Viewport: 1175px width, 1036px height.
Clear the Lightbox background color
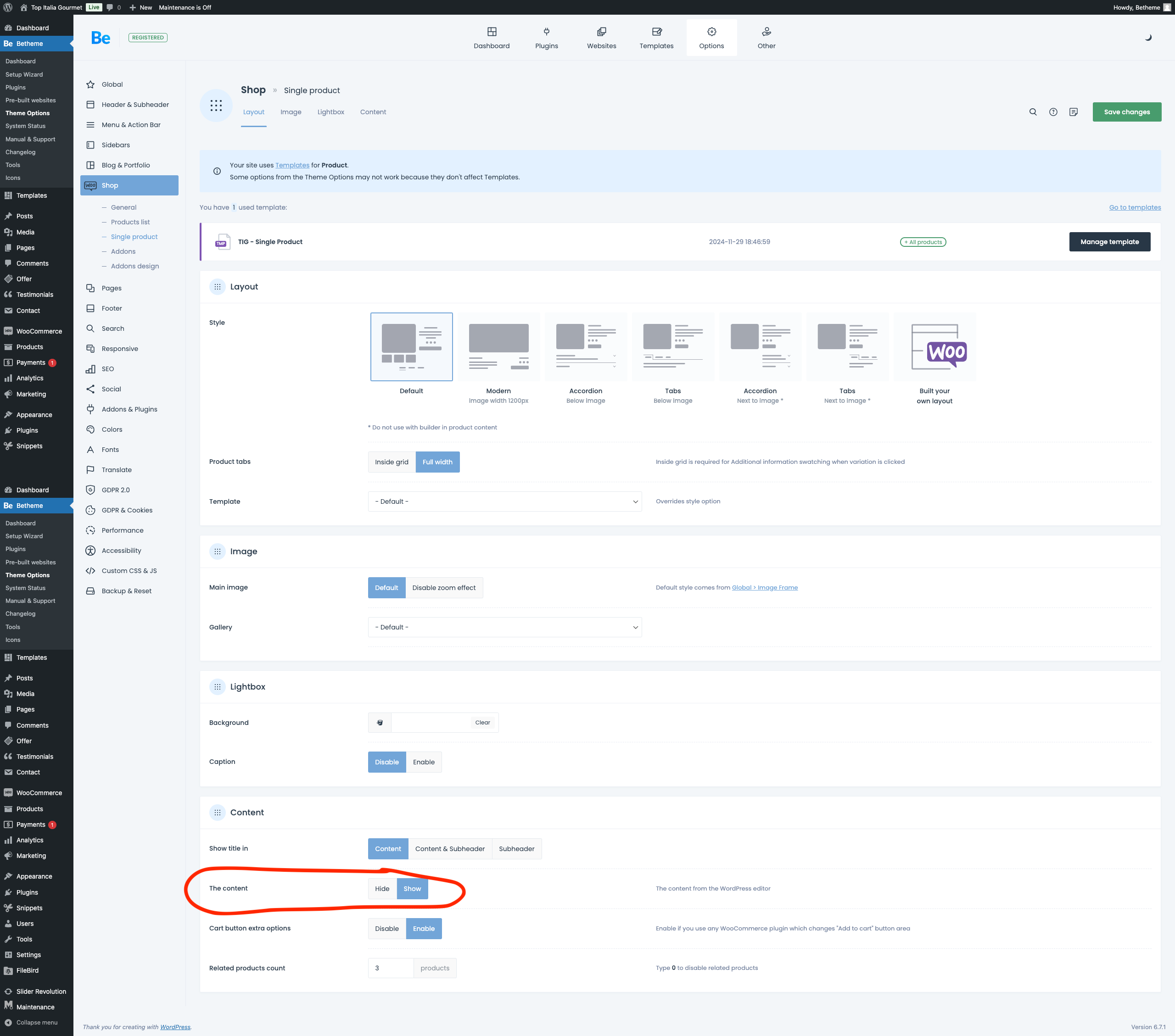[483, 722]
